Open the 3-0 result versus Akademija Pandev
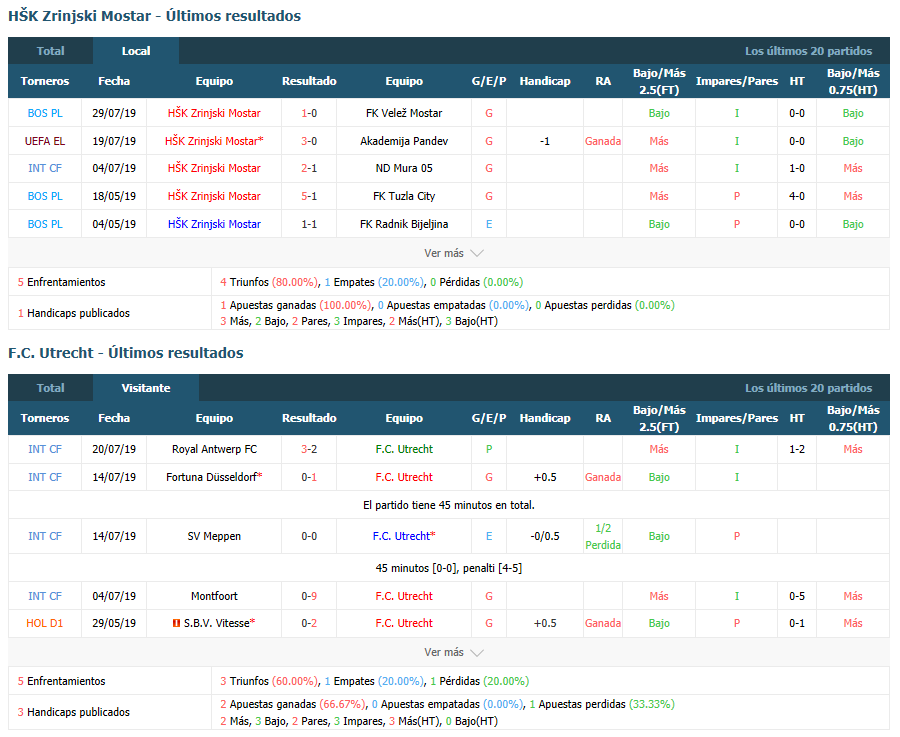 [x=309, y=141]
